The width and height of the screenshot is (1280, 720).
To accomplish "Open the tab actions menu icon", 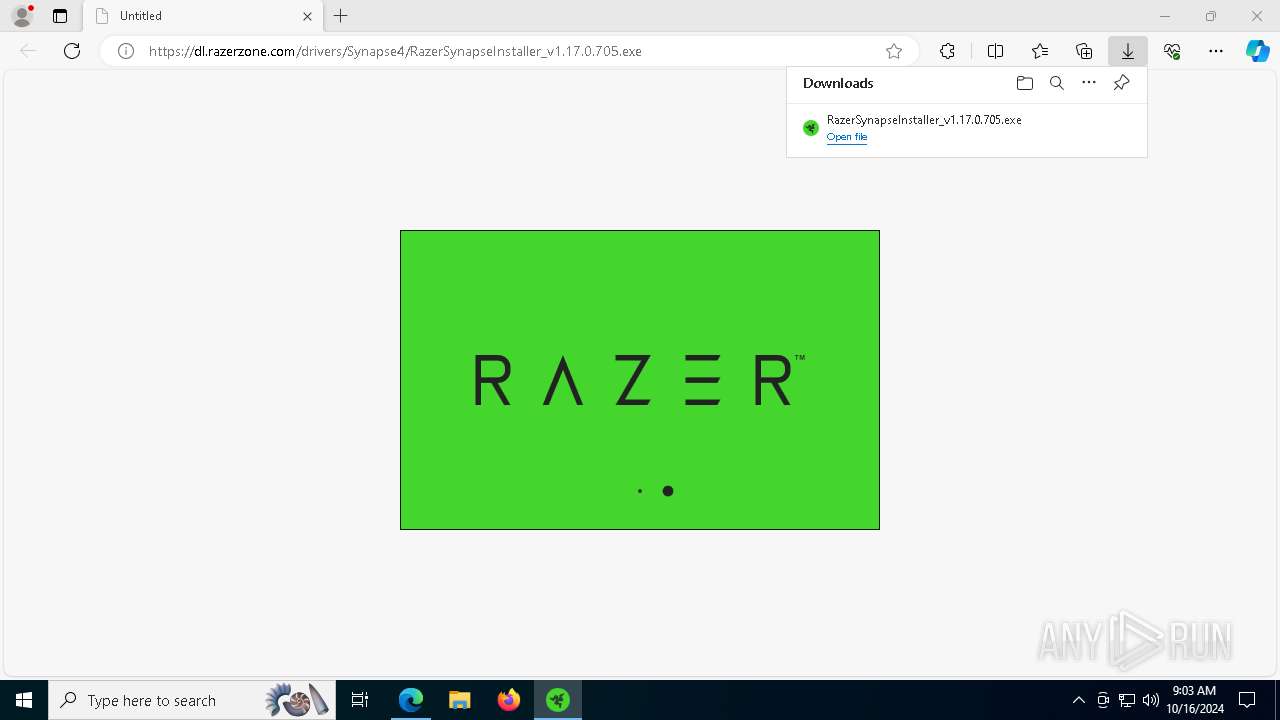I will (x=60, y=16).
